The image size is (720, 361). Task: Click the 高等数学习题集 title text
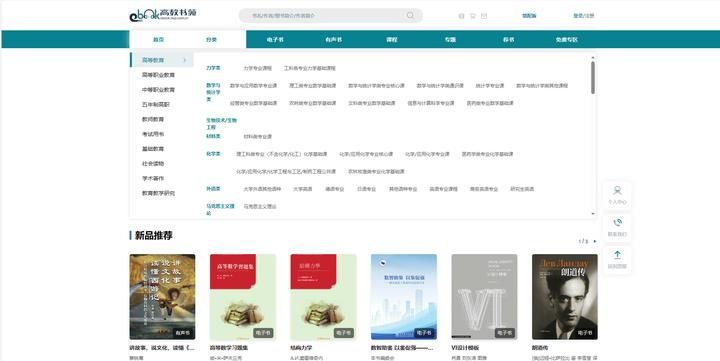229,348
